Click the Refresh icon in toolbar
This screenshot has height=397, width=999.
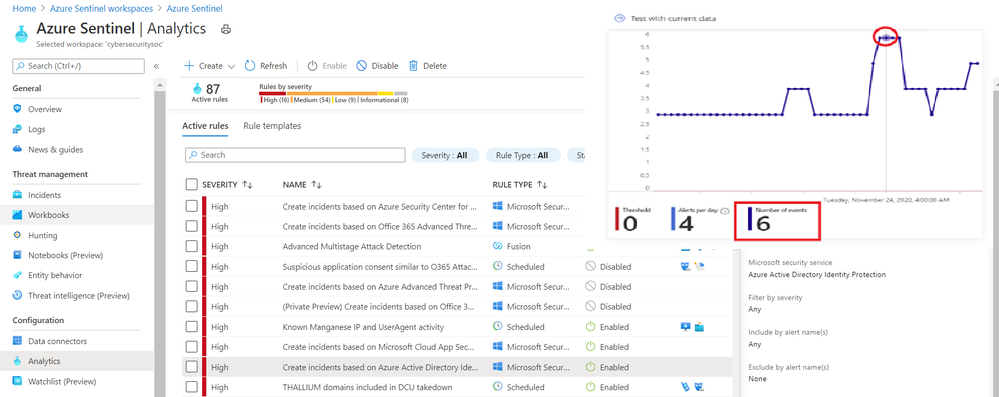pos(250,66)
